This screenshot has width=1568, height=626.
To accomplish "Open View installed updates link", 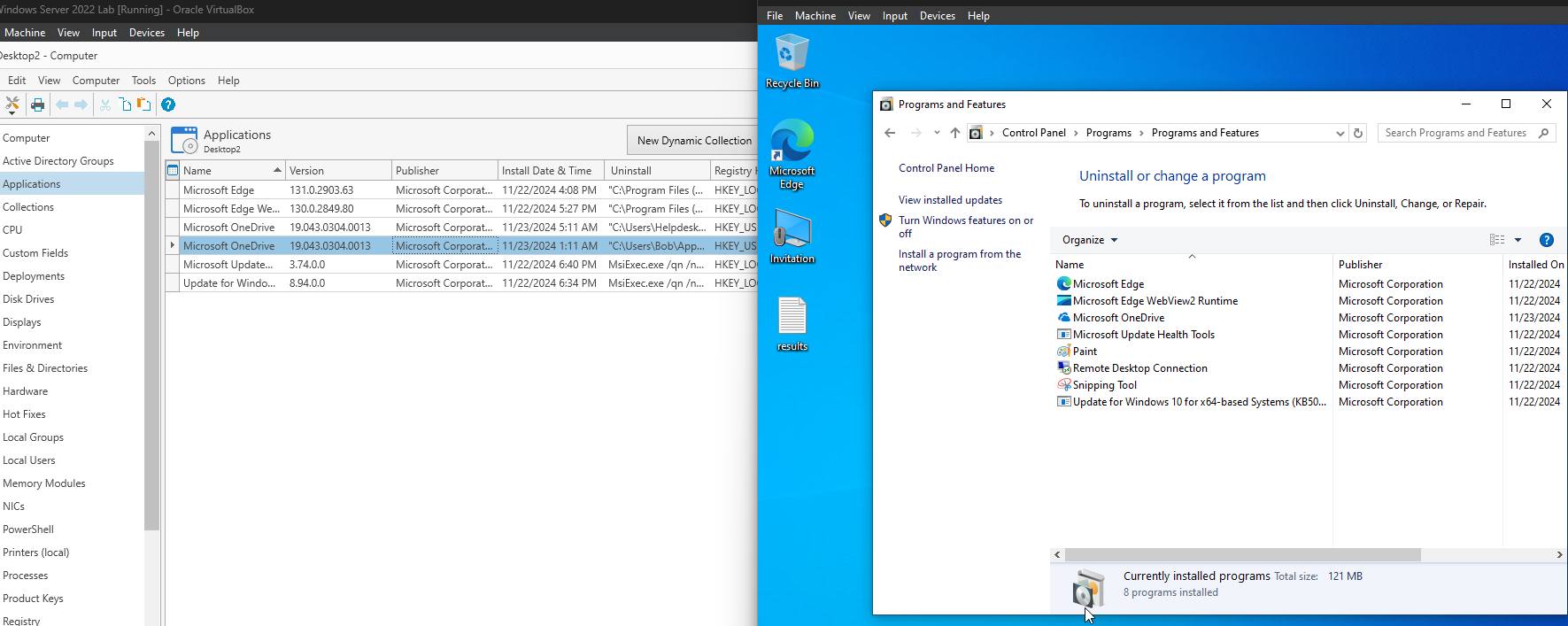I will [x=950, y=200].
